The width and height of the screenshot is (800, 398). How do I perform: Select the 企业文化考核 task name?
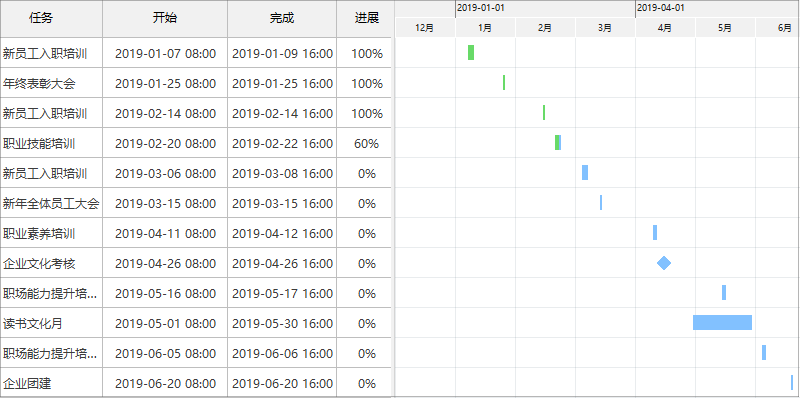[39, 264]
